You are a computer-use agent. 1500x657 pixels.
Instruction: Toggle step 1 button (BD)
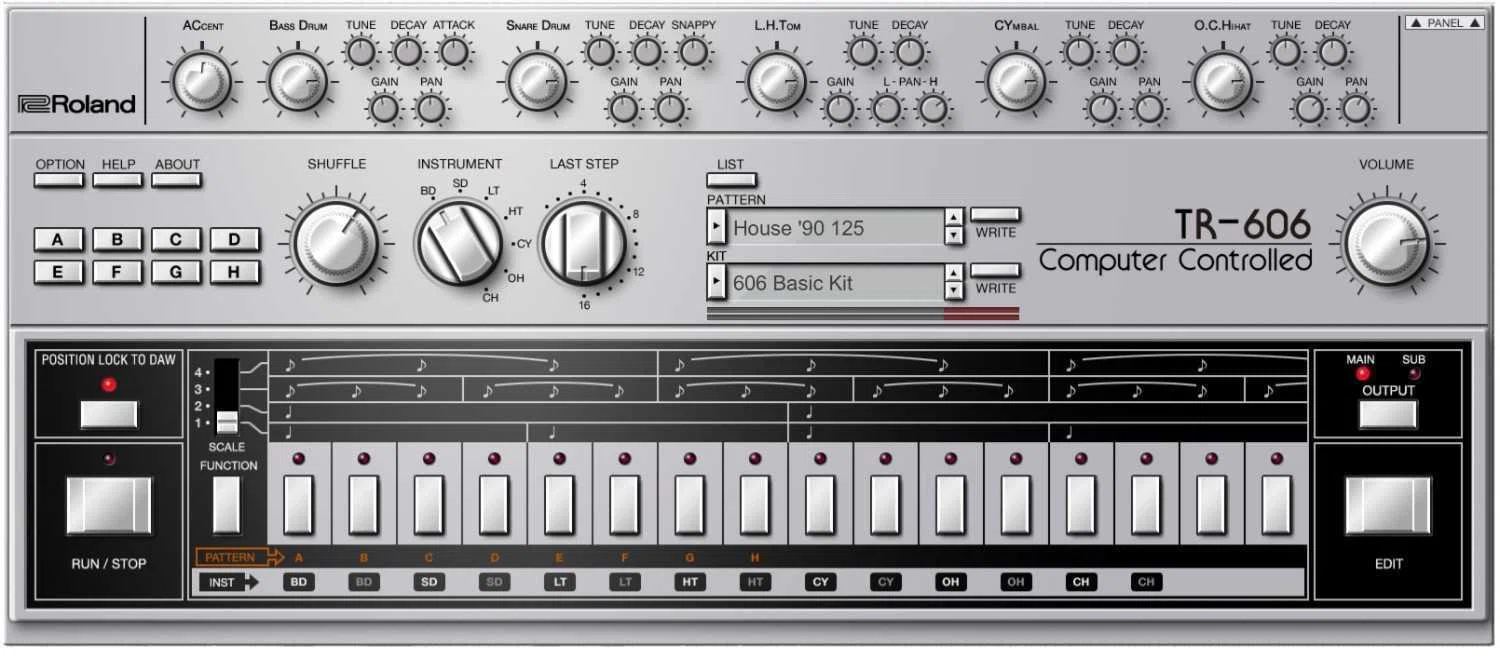click(298, 505)
